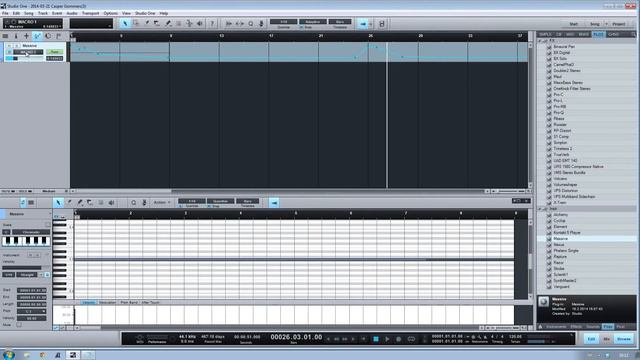Select the Mute tool in top toolbar
640x360 pixels.
point(178,24)
